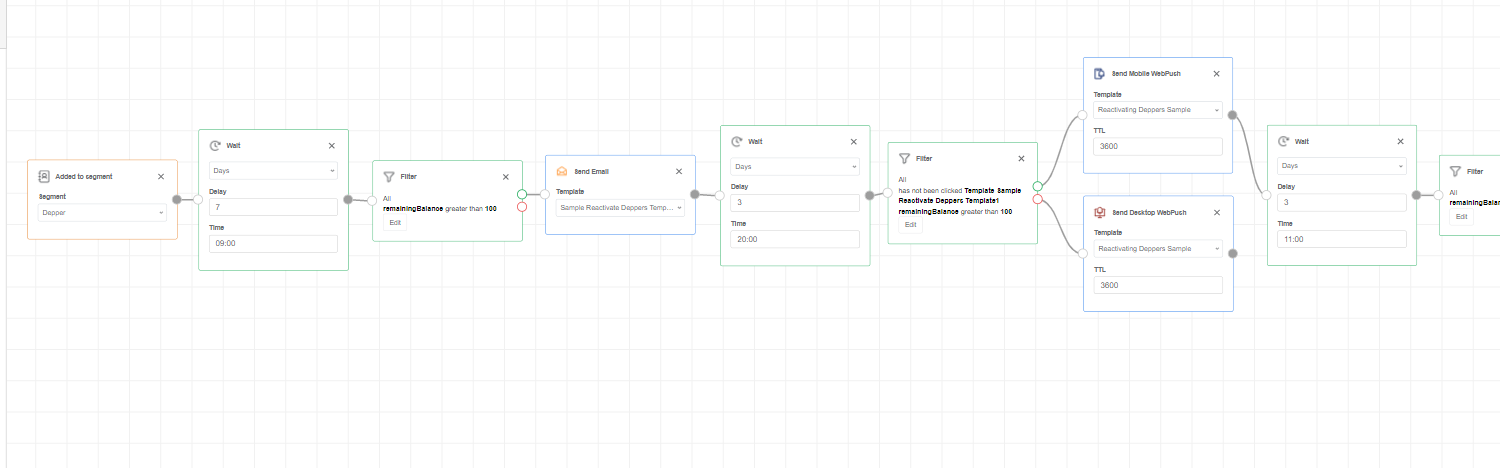This screenshot has height=468, width=1500.
Task: Click the green output port of the first Filter
Action: pos(522,194)
